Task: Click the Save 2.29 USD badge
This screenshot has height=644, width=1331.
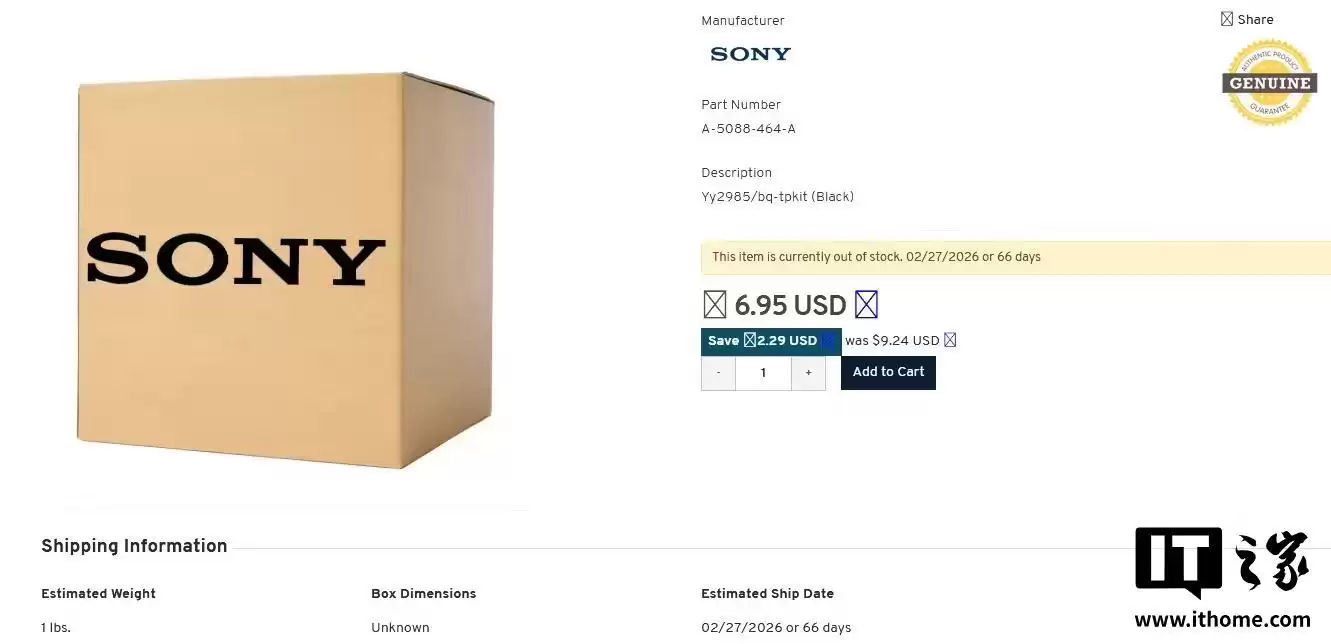Action: (770, 341)
